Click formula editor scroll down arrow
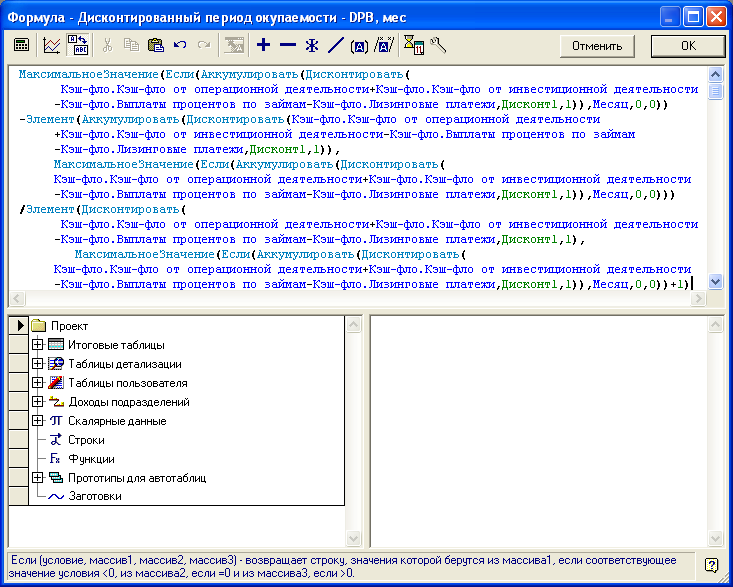Viewport: 733px width, 587px height. (715, 281)
